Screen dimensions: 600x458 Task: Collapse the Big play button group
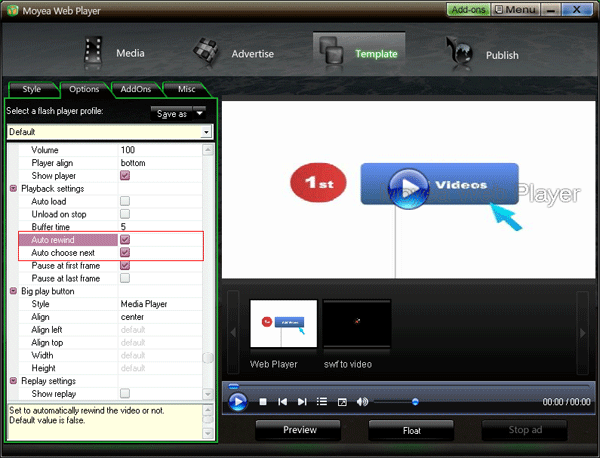[13, 291]
